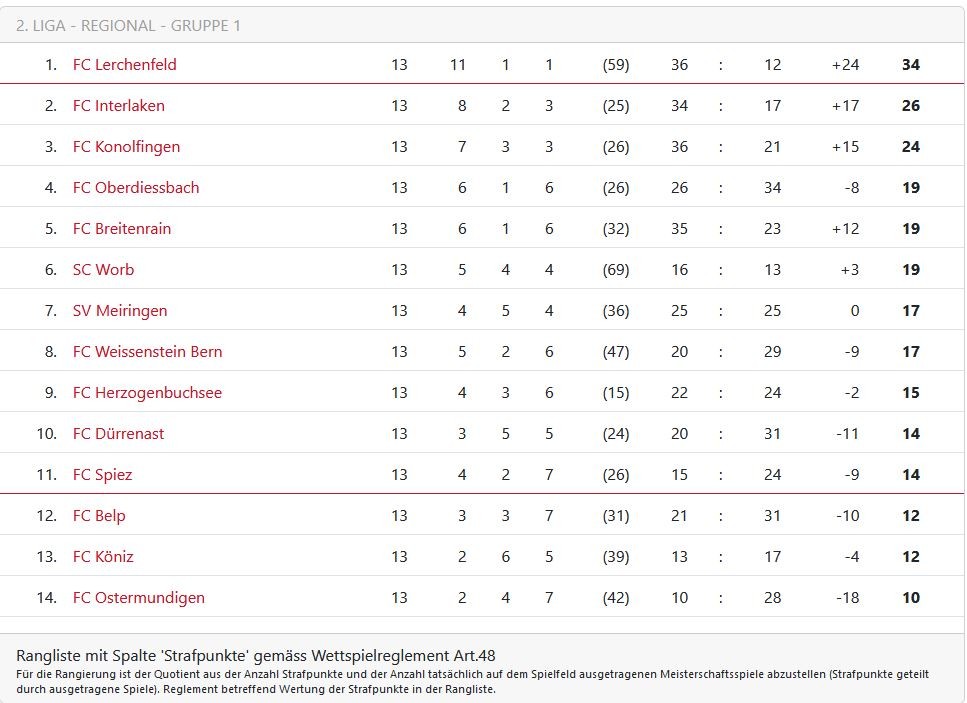Click the '2. Liga - Regional - Gruppe 1' header
The height and width of the screenshot is (703, 967).
pyautogui.click(x=128, y=25)
